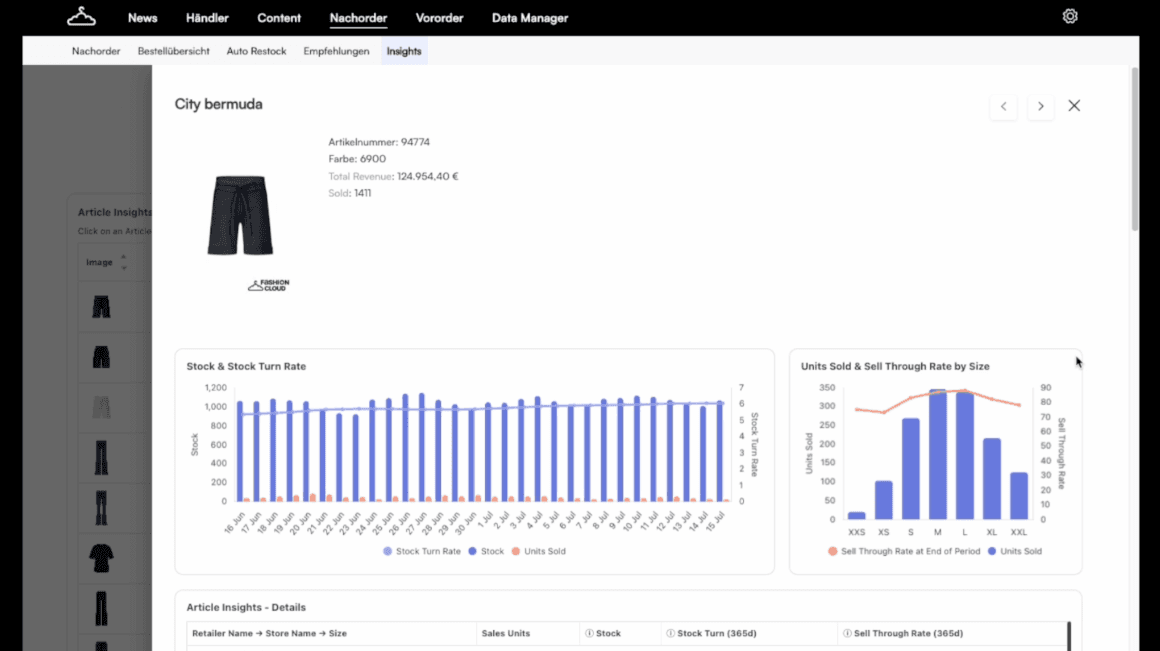This screenshot has height=651, width=1160.
Task: Click the Stock column info icon
Action: tap(590, 633)
